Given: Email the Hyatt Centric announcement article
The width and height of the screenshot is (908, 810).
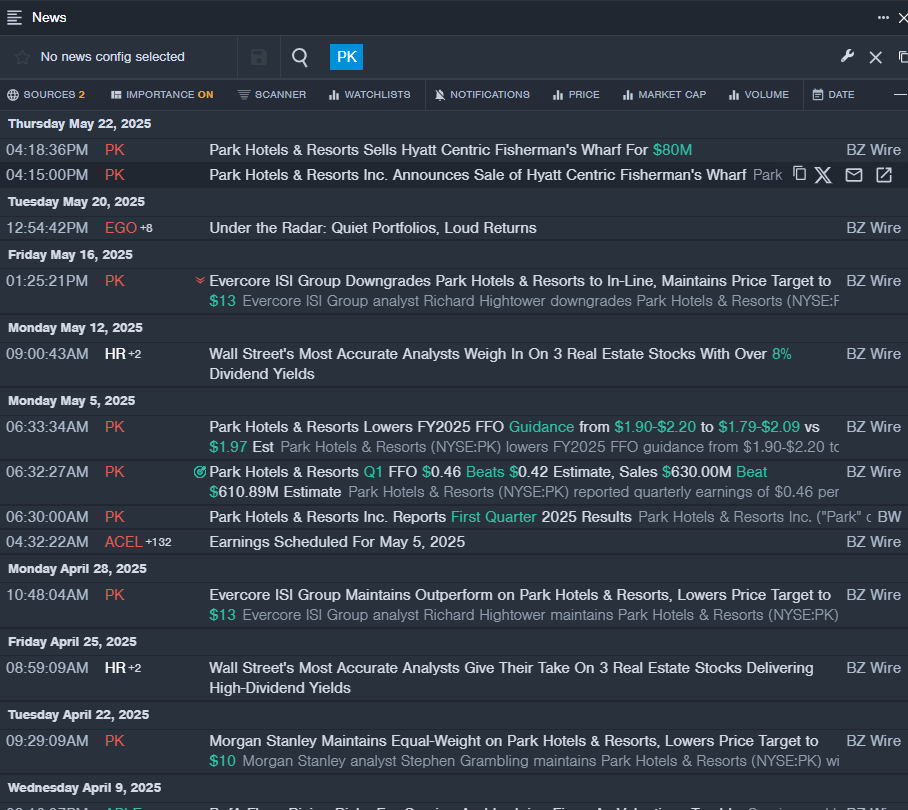Looking at the screenshot, I should (854, 175).
